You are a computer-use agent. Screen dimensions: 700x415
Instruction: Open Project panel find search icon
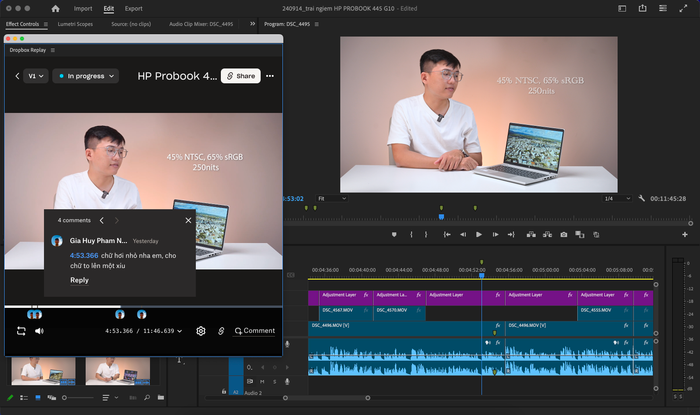(147, 397)
